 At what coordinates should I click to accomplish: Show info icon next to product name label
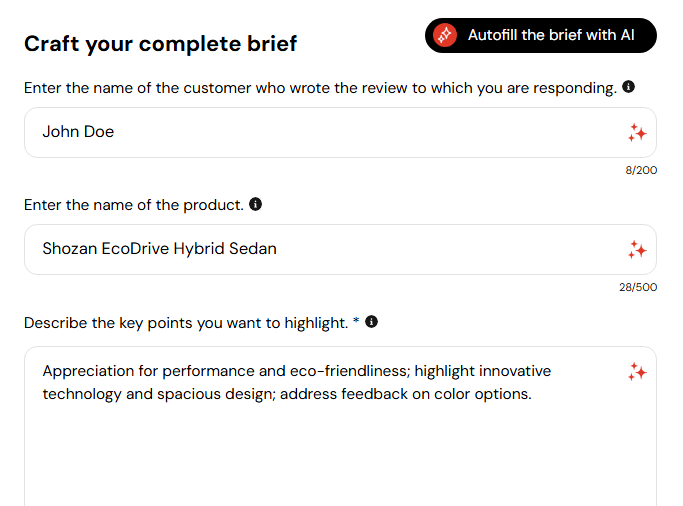[255, 204]
